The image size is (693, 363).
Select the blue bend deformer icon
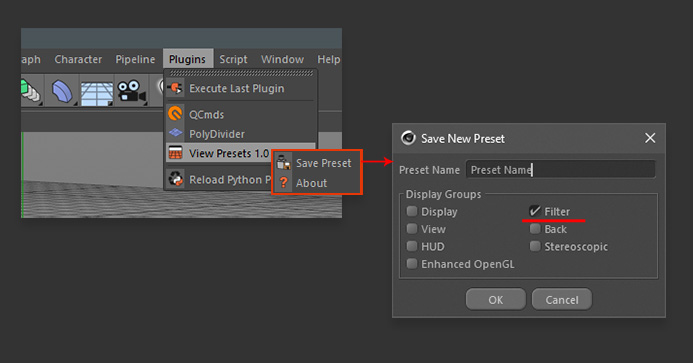62,92
